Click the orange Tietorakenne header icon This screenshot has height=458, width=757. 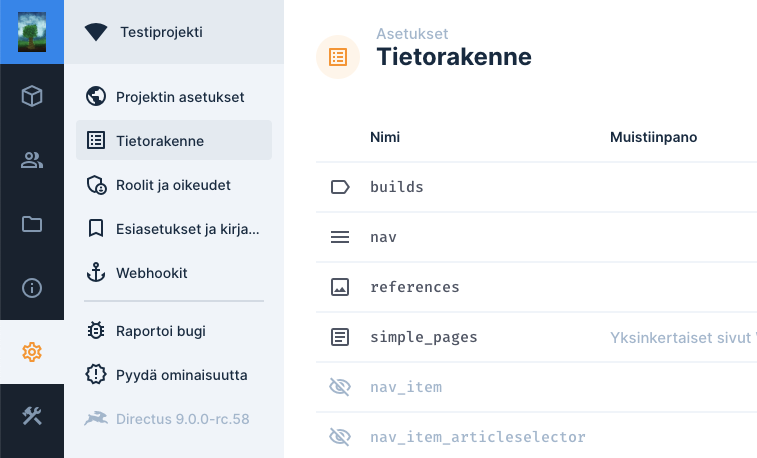(x=338, y=57)
